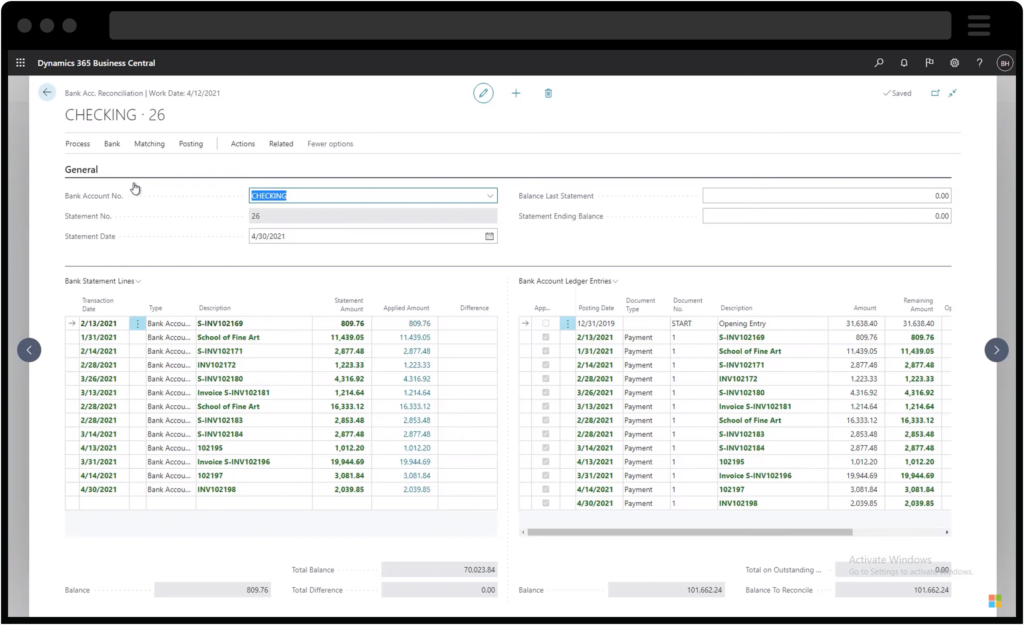The image size is (1024, 625).
Task: Click Statement Amount column header
Action: (349, 304)
